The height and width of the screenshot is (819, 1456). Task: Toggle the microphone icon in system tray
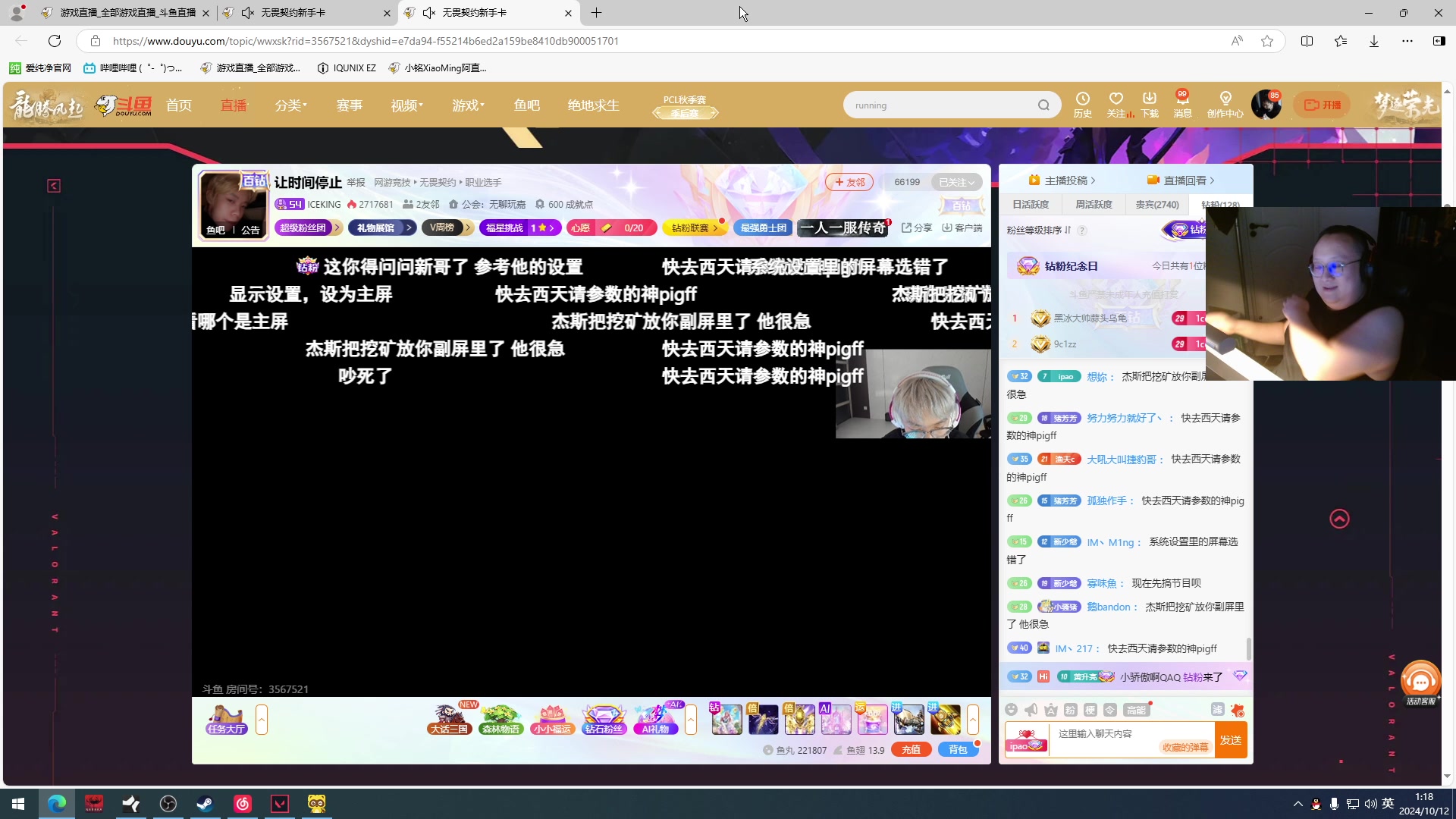coord(1334,804)
